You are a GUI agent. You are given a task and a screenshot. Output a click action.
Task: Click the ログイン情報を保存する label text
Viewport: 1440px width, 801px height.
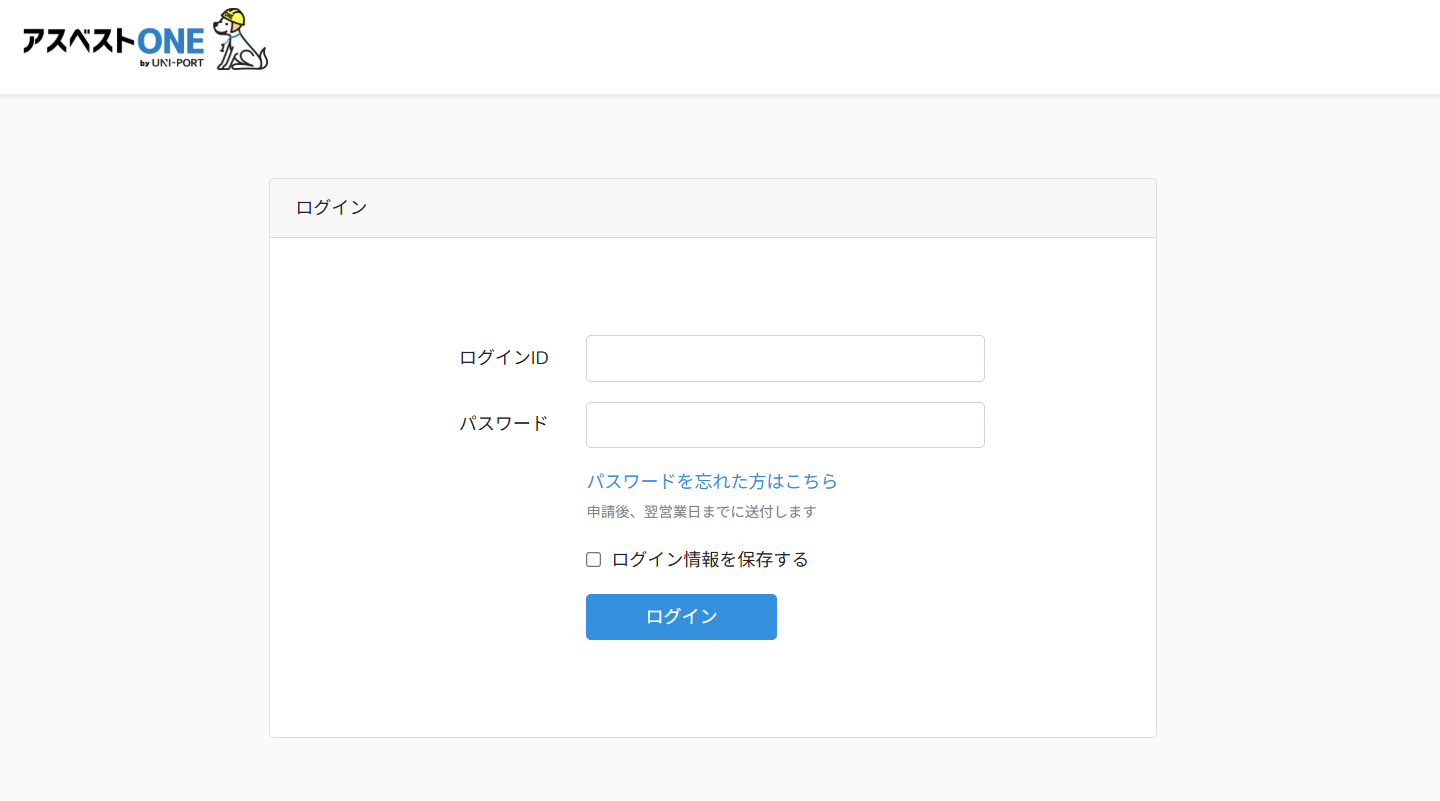709,560
